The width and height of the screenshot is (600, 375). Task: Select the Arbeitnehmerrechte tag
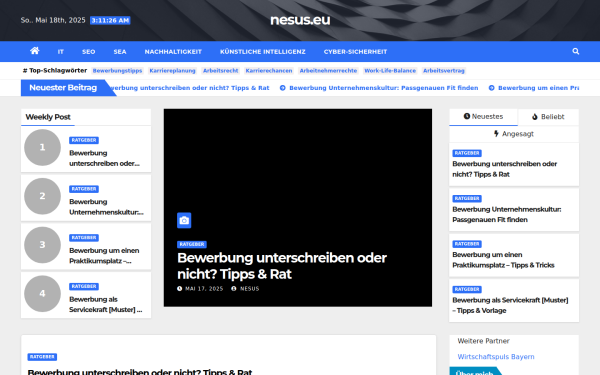pyautogui.click(x=328, y=71)
